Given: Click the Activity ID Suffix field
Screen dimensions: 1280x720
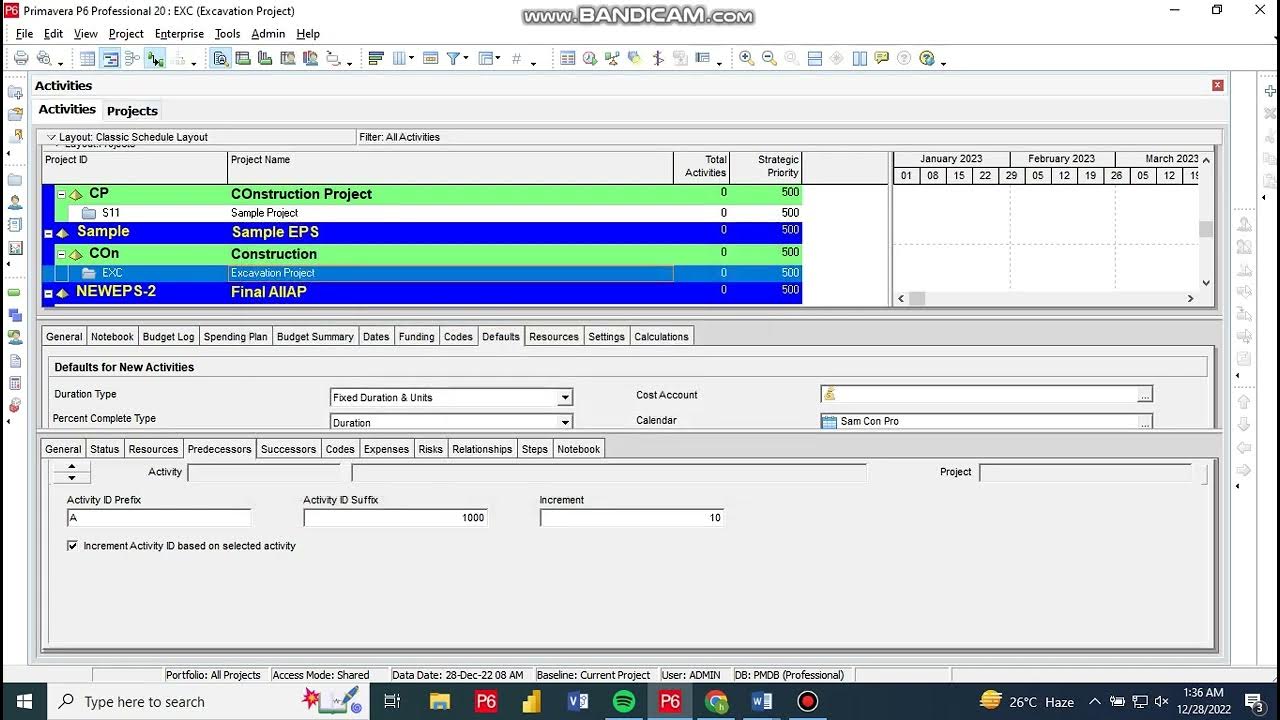Looking at the screenshot, I should pos(395,518).
